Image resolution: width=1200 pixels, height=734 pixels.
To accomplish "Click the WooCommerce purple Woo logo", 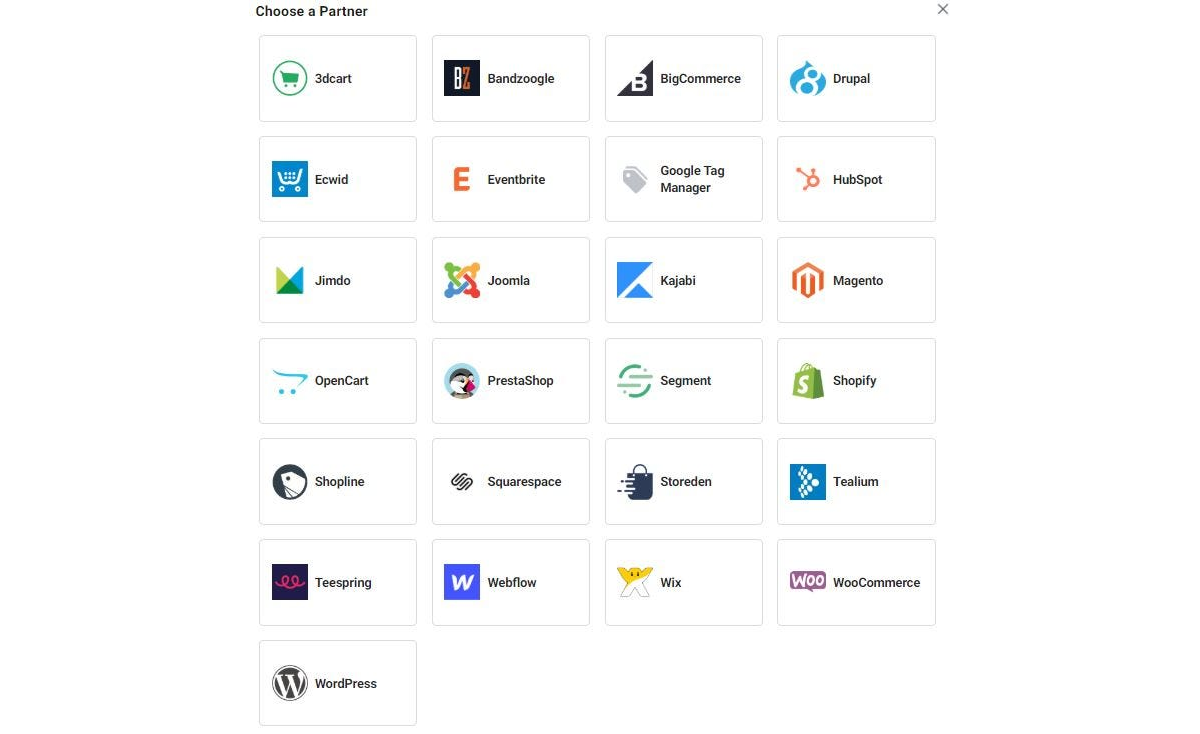I will (808, 581).
